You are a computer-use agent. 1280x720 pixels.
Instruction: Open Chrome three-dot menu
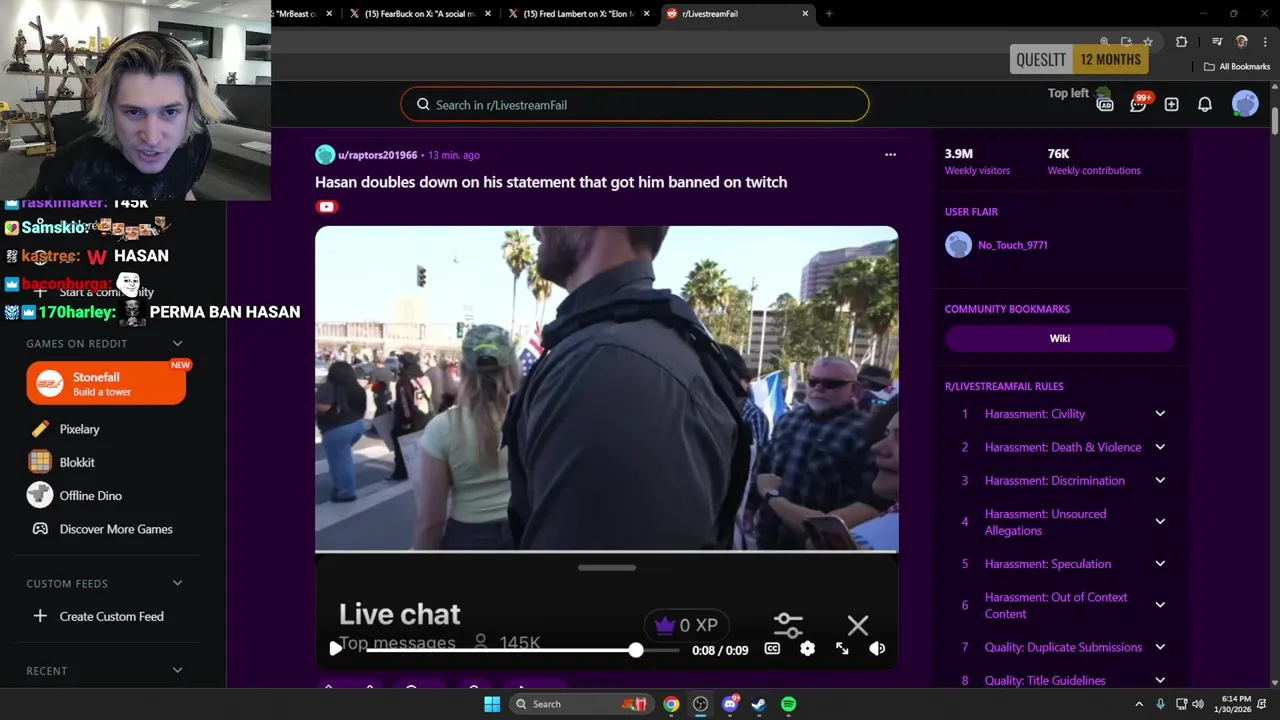pyautogui.click(x=1265, y=42)
